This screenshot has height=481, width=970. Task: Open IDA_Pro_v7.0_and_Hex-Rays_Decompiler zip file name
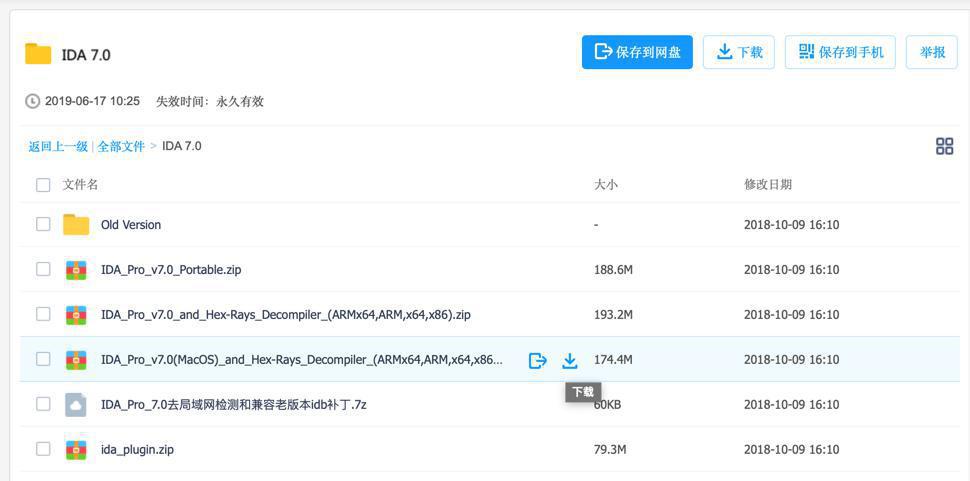(286, 315)
